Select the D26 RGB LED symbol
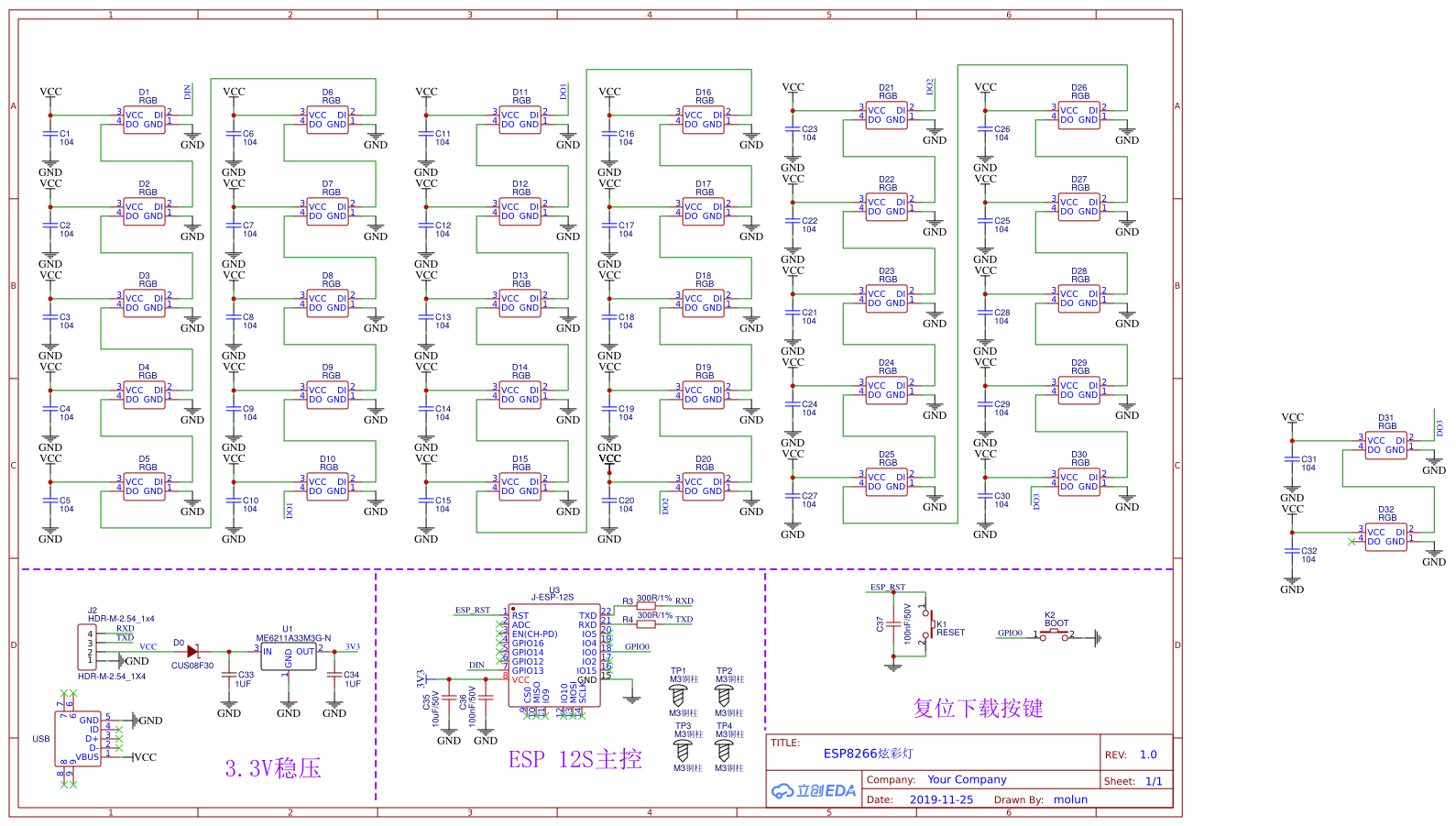Viewport: 1456px width, 826px height. [1079, 115]
